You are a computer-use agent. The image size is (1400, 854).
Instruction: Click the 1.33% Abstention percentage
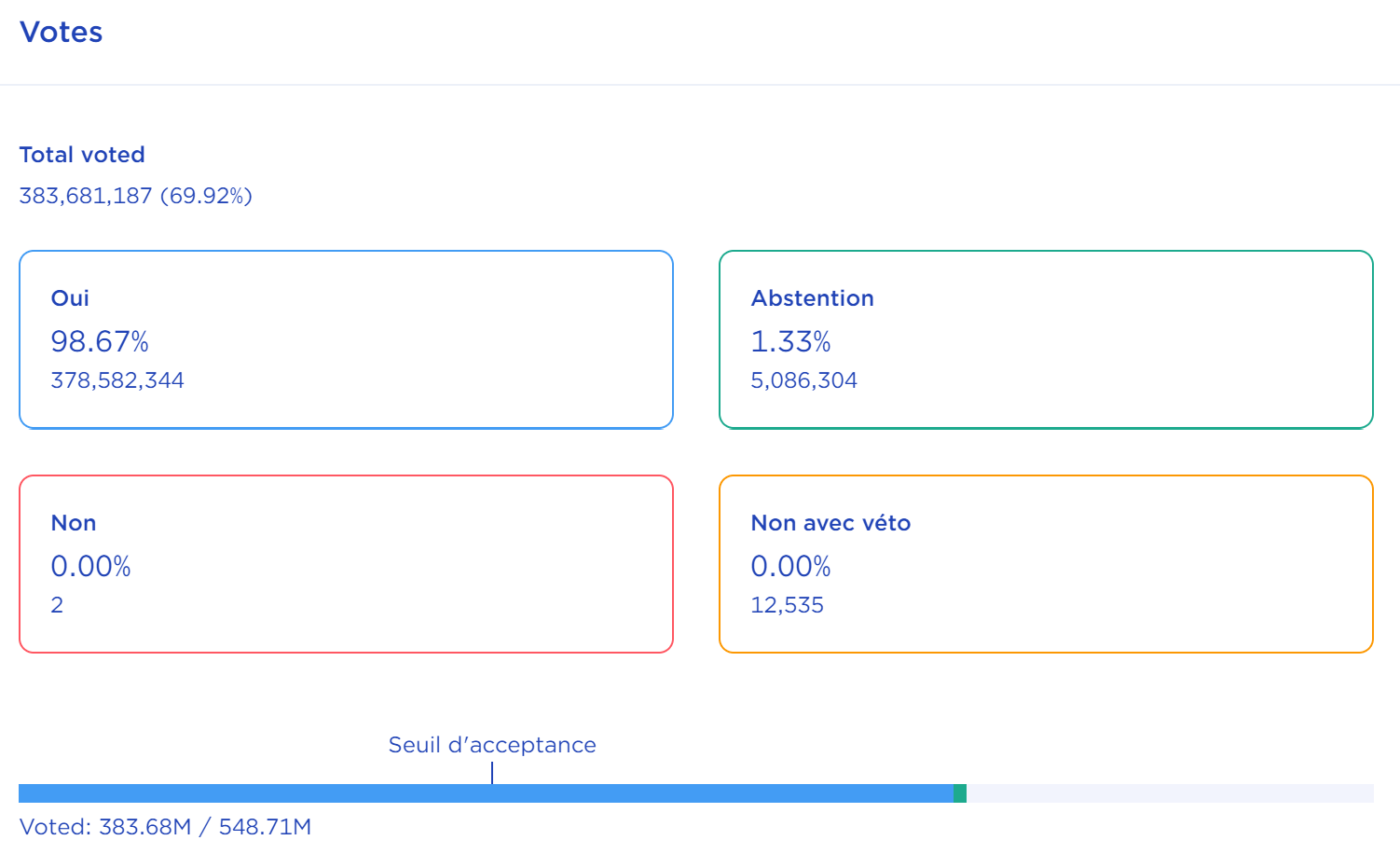pyautogui.click(x=790, y=342)
